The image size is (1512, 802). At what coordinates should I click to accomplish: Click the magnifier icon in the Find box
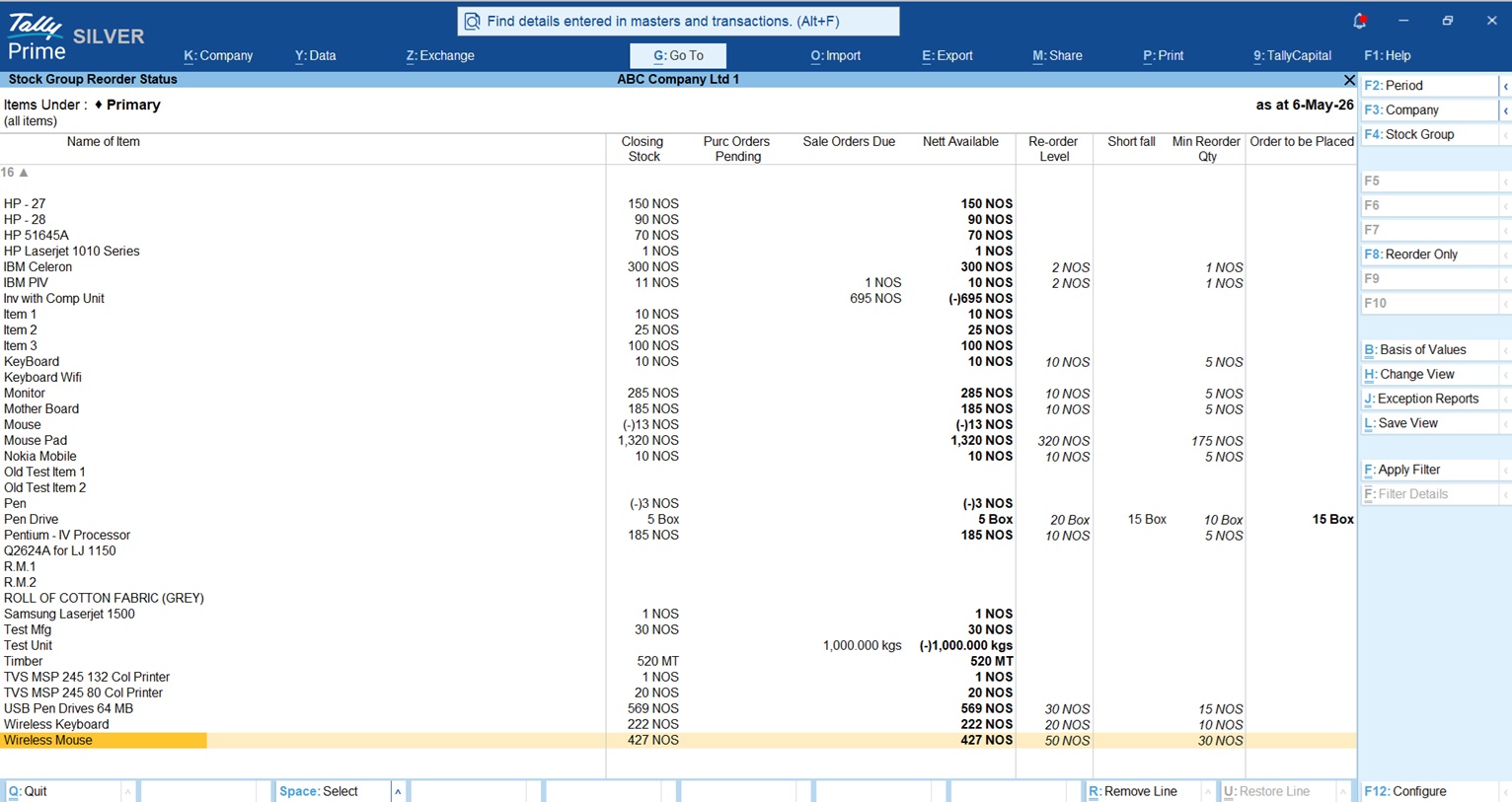[x=472, y=21]
